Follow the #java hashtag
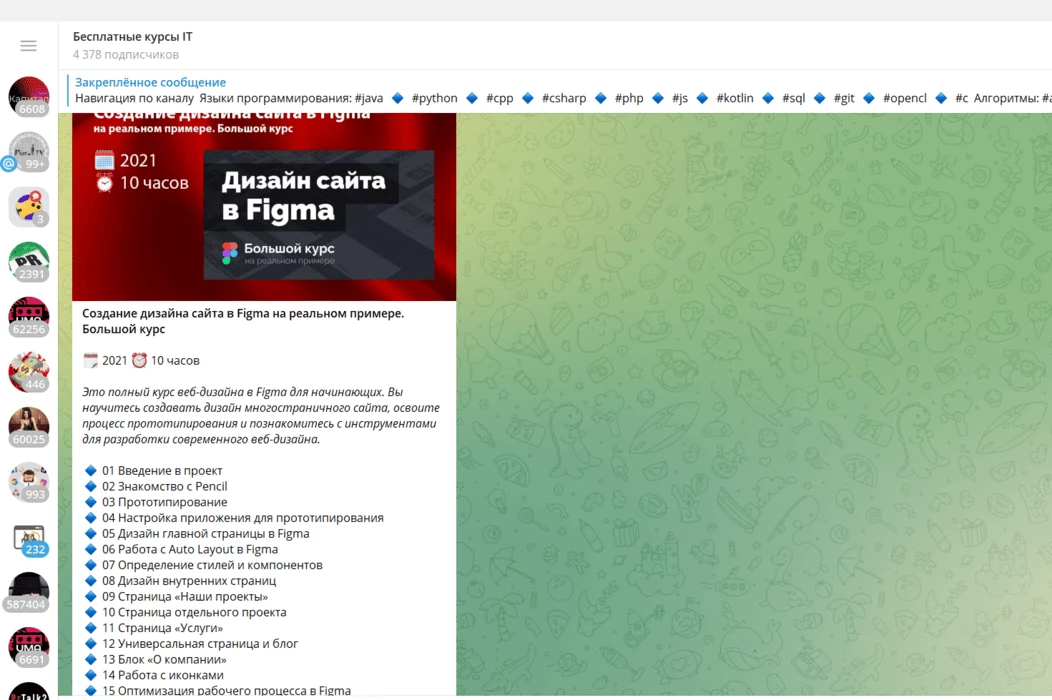This screenshot has height=700, width=1052. click(369, 98)
